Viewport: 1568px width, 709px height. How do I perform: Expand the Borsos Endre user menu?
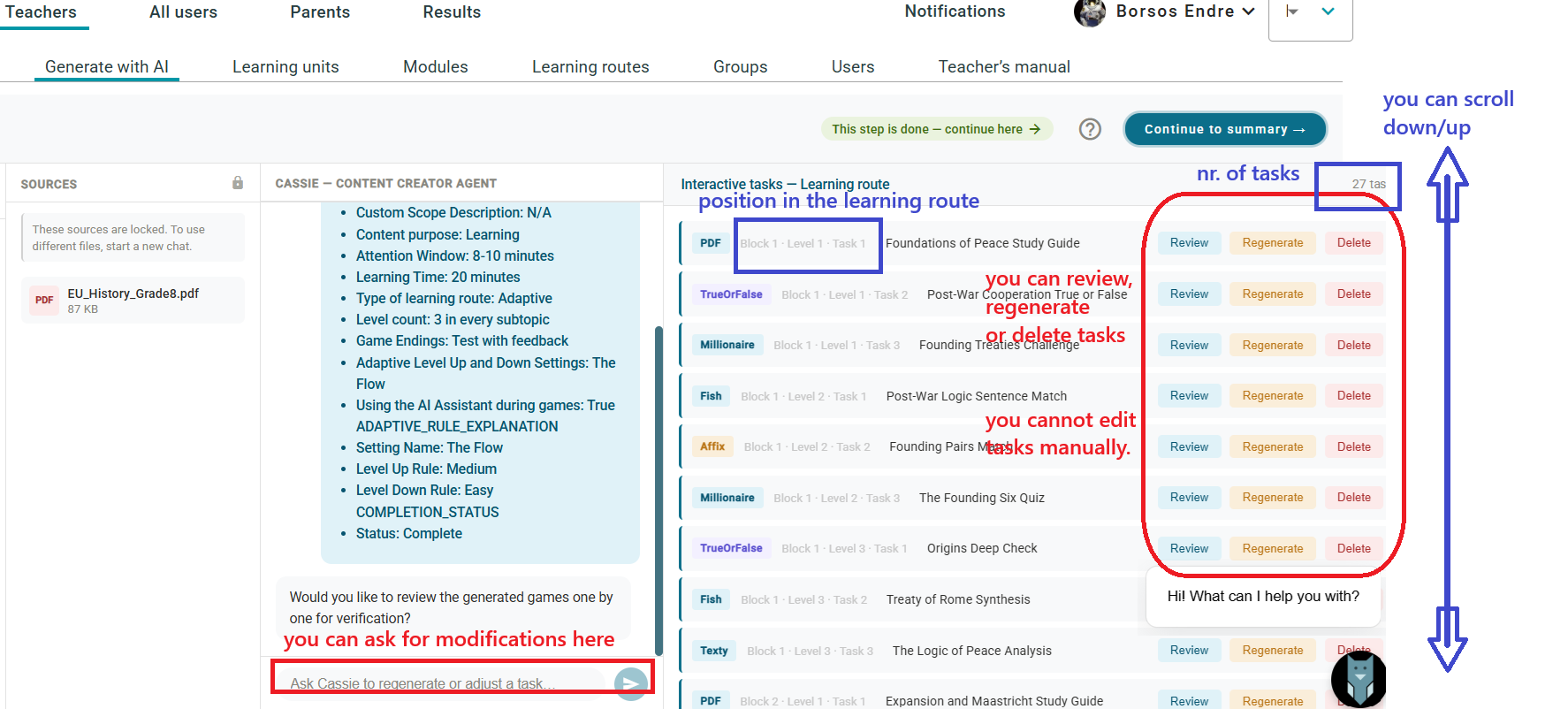(1249, 11)
